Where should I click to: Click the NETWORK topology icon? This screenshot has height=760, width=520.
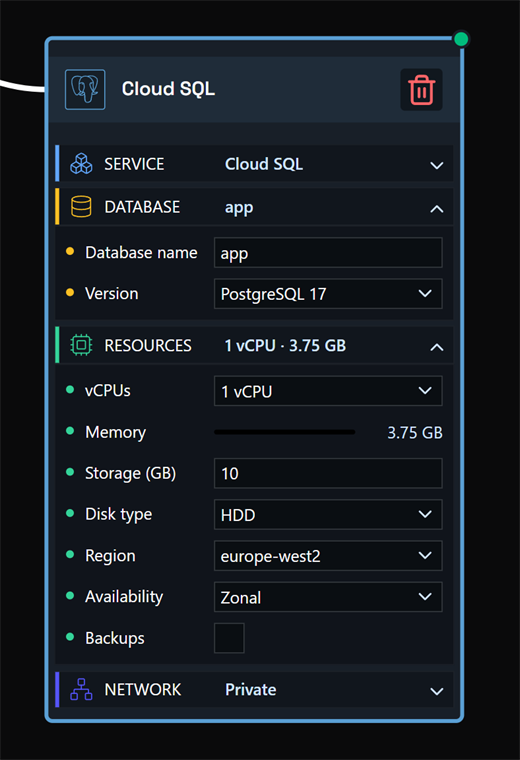pos(81,689)
